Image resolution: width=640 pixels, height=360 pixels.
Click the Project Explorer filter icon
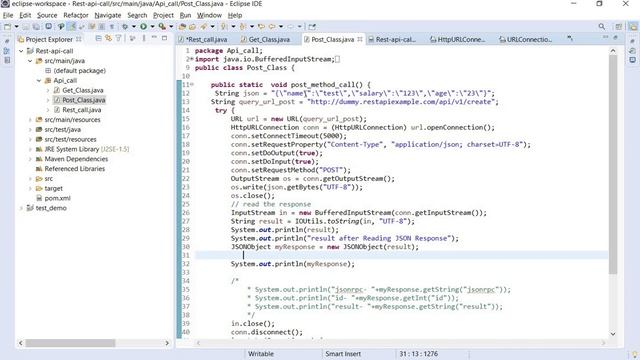pyautogui.click(x=118, y=38)
